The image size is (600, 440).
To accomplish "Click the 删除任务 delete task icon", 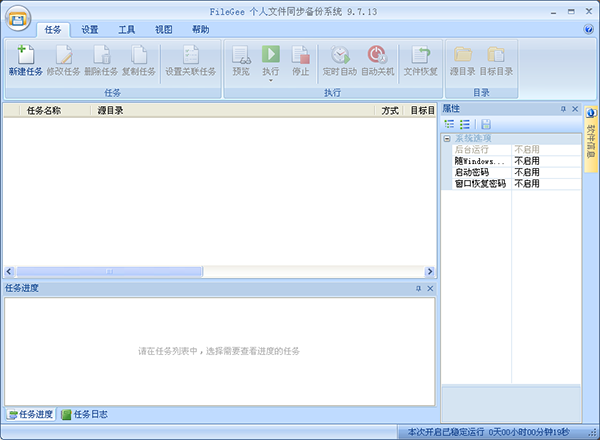I will (x=101, y=60).
